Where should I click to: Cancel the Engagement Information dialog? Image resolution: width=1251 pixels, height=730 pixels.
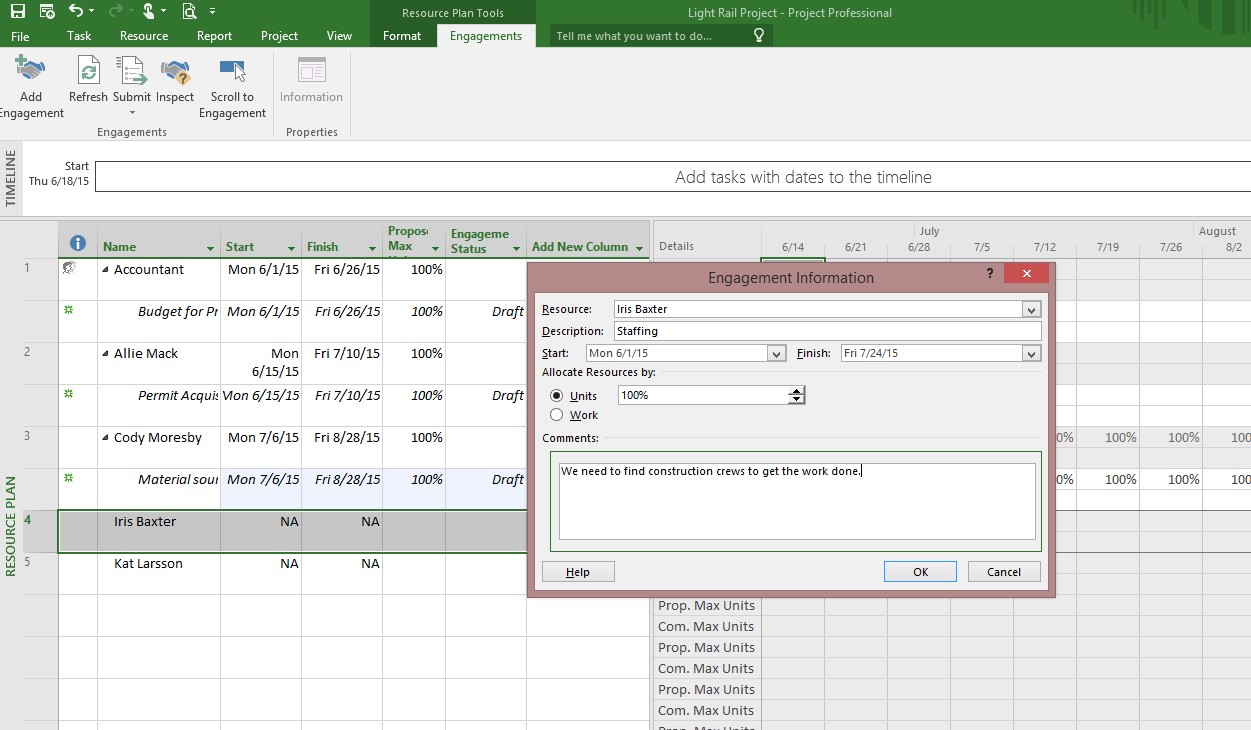[1003, 572]
